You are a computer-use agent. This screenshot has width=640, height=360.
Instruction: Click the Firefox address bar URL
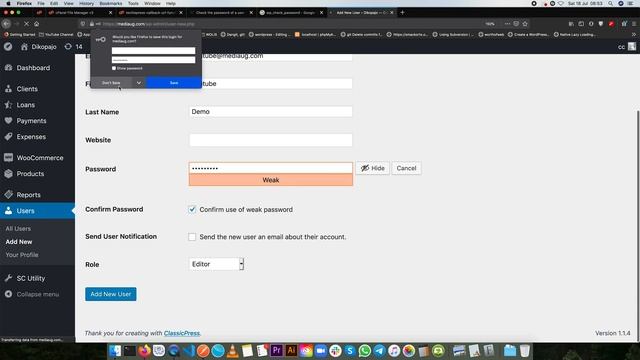pyautogui.click(x=149, y=24)
